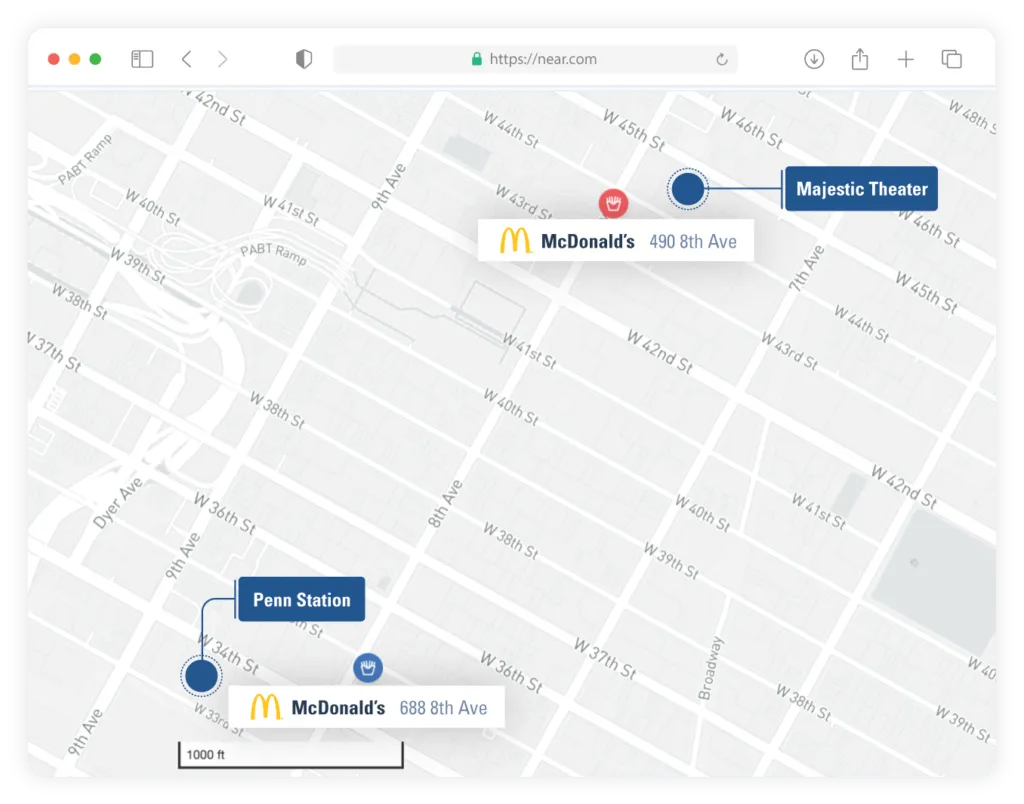Go forward with the right arrow
This screenshot has width=1024, height=804.
point(223,59)
